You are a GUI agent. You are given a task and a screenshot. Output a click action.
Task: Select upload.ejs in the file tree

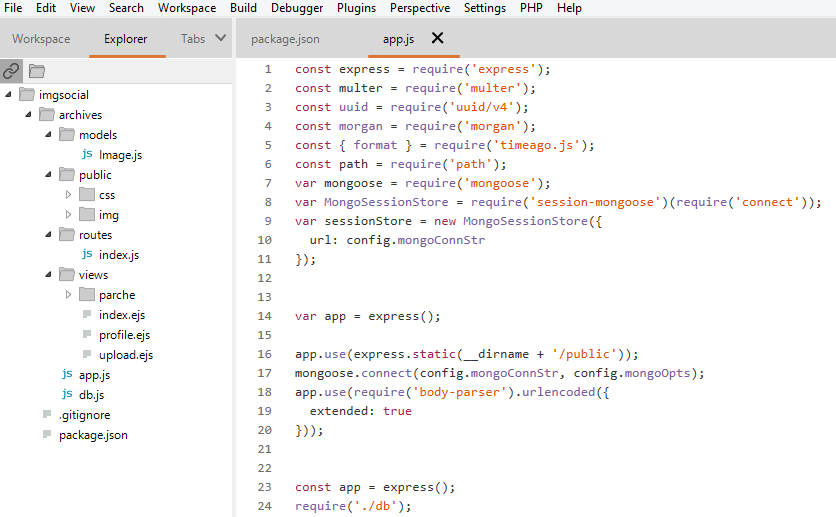(x=126, y=354)
